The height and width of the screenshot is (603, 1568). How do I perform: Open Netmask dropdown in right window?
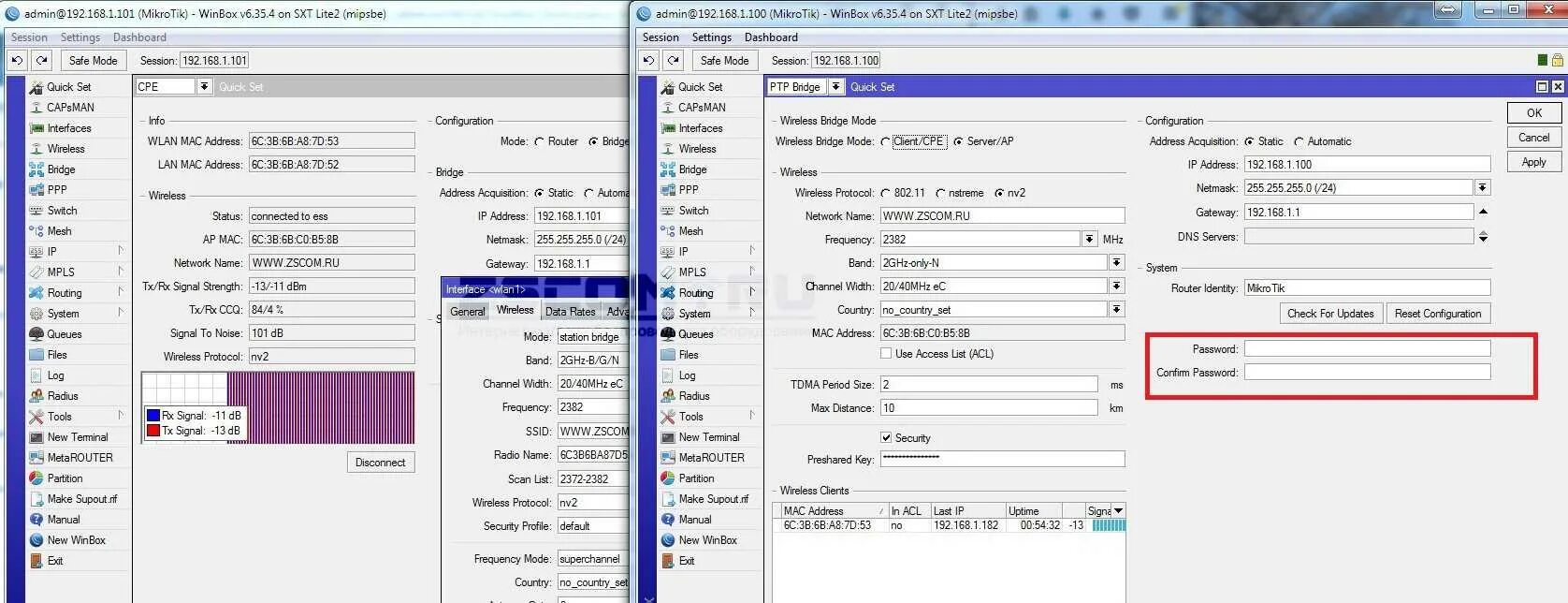[x=1483, y=188]
